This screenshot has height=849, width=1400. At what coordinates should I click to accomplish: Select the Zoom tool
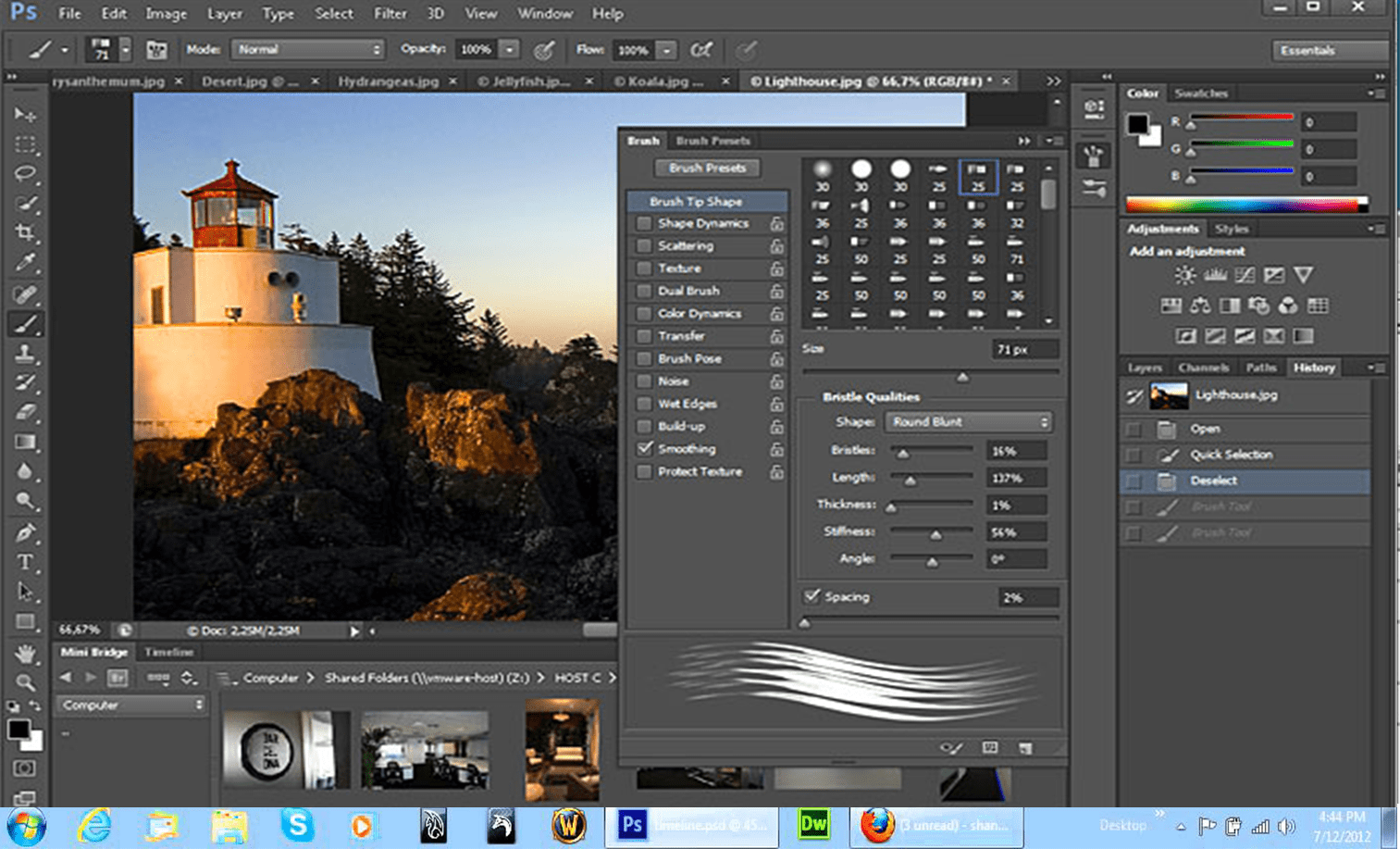(x=25, y=682)
